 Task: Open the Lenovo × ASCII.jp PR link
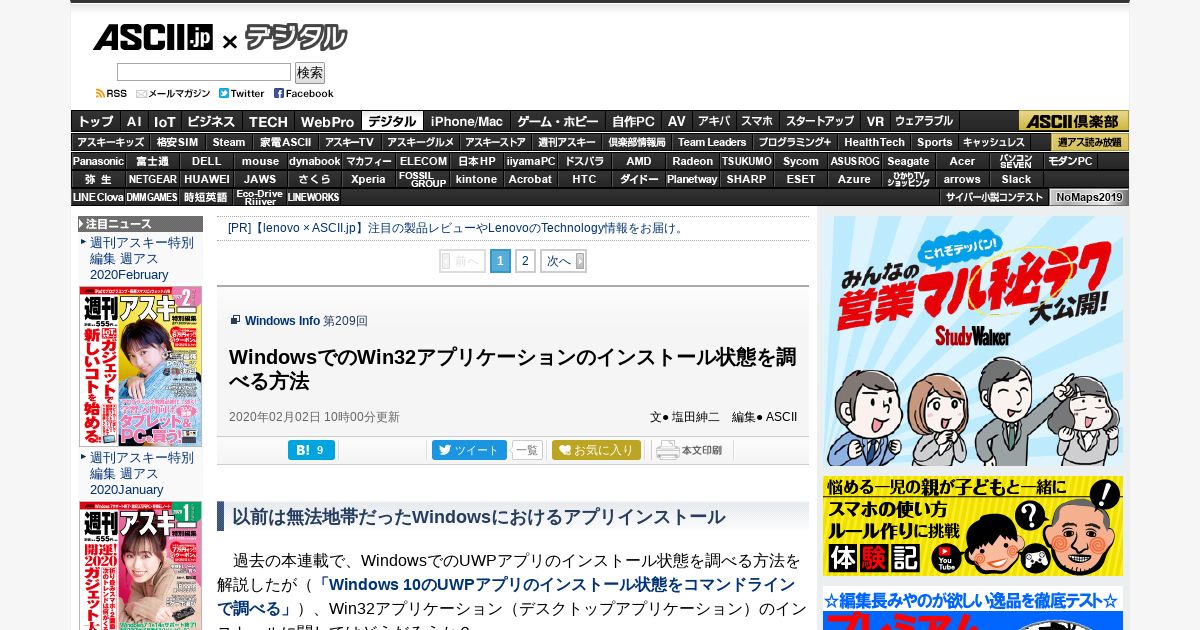click(456, 228)
